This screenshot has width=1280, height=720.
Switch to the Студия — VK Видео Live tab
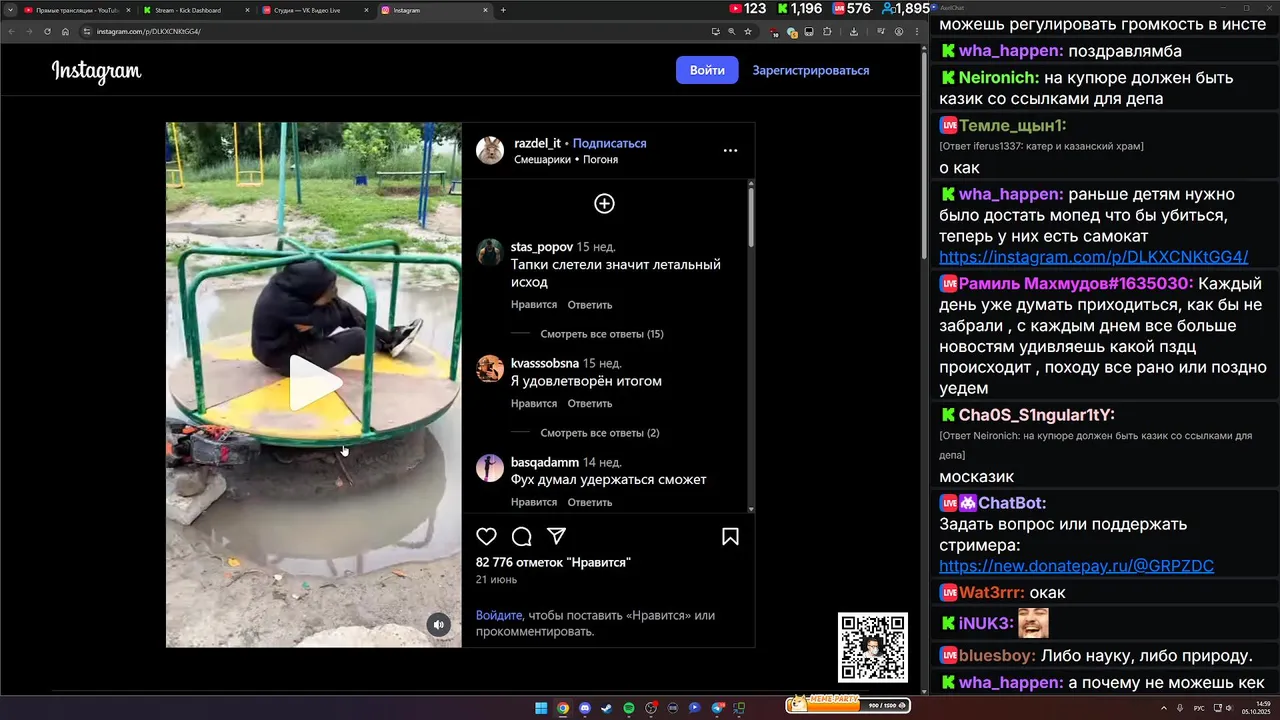[x=314, y=10]
